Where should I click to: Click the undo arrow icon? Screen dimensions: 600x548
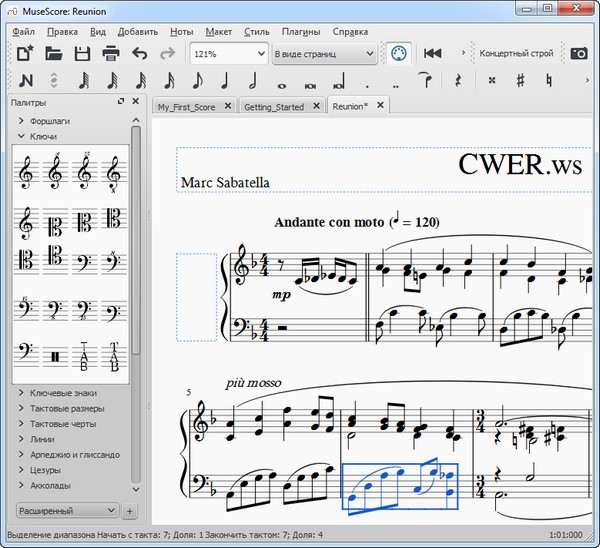140,53
